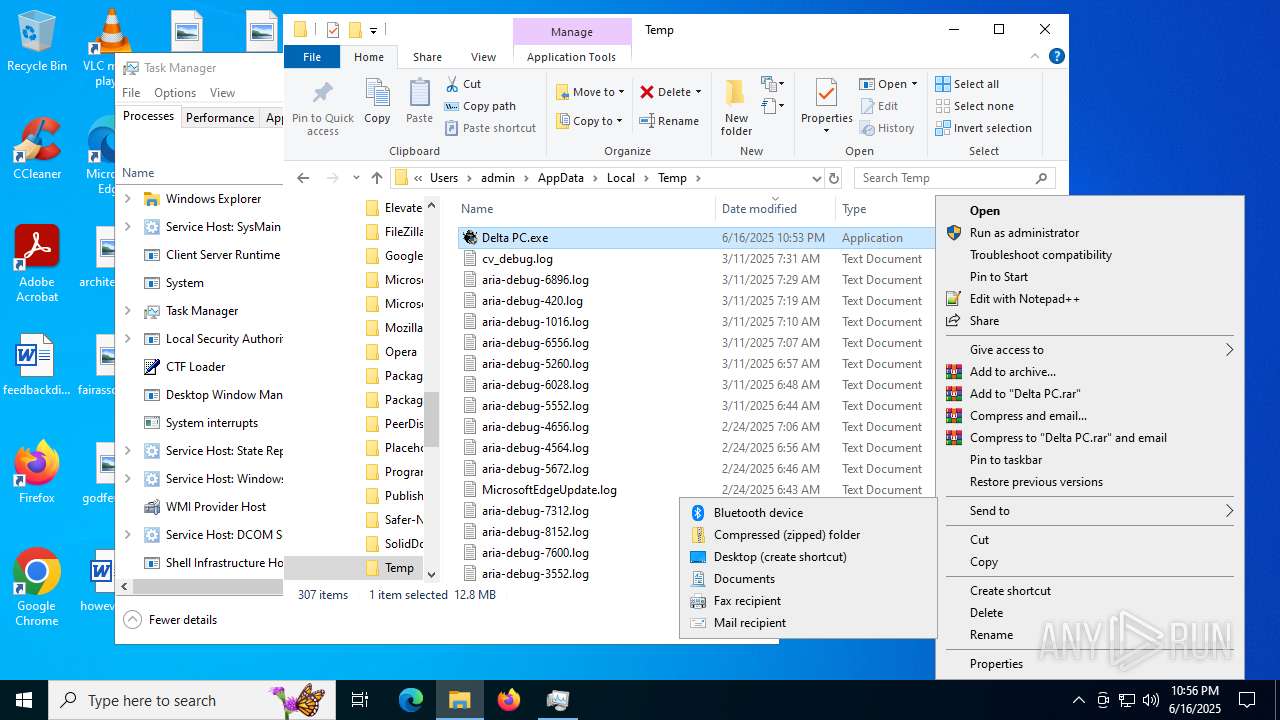This screenshot has height=720, width=1280.
Task: Click the Paste icon in the ribbon
Action: [x=419, y=94]
